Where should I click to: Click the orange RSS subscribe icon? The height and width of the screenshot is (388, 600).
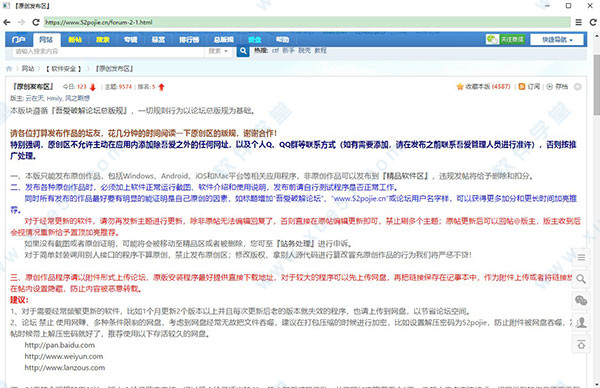522,87
